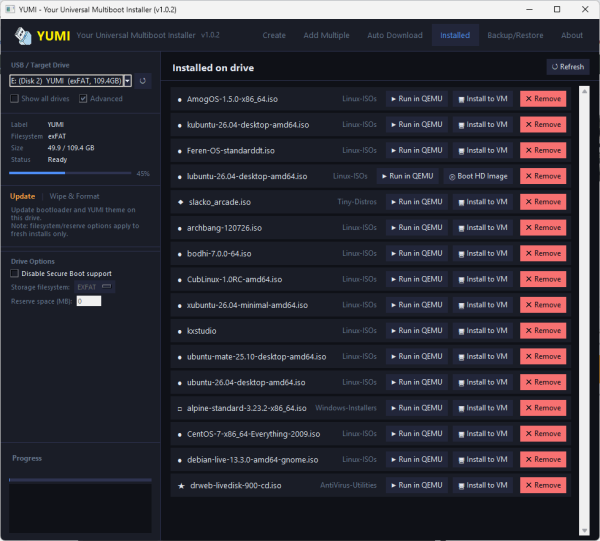Click the AntiVirus-Utilities label for drweb
This screenshot has width=600, height=541.
(348, 485)
